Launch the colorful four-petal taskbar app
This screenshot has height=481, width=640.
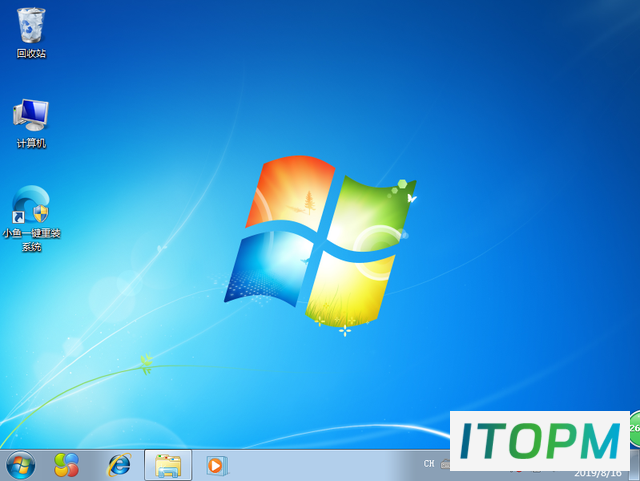pyautogui.click(x=67, y=465)
